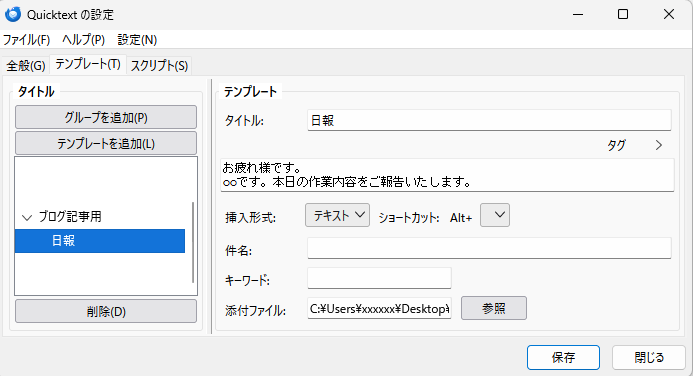The image size is (693, 376).
Task: Select the 日報 template in the list
Action: [100, 241]
